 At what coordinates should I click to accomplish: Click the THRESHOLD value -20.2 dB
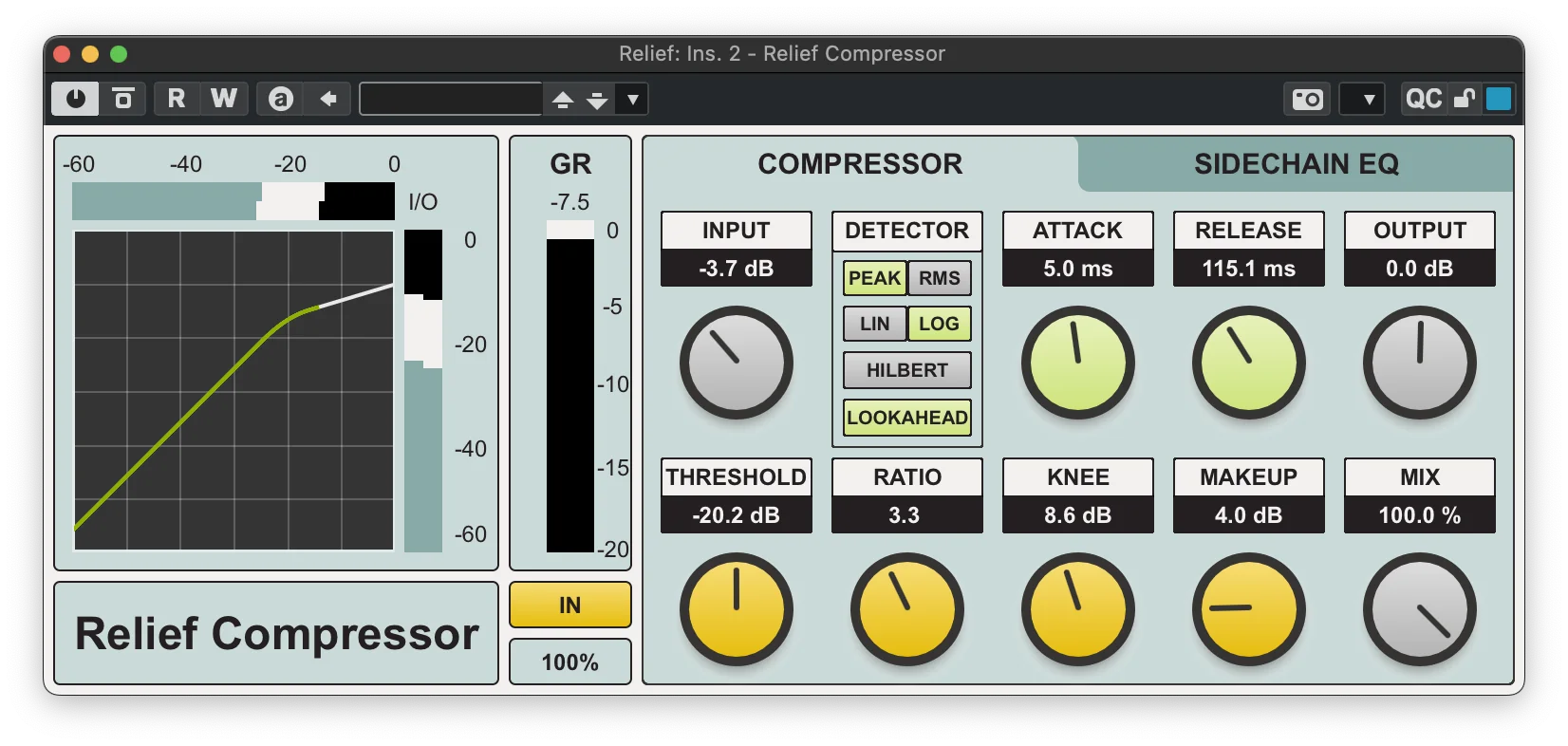pyautogui.click(x=737, y=515)
